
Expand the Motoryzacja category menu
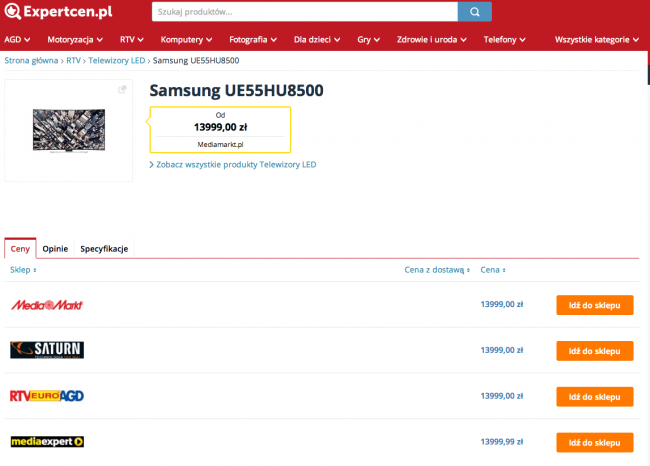pos(75,40)
